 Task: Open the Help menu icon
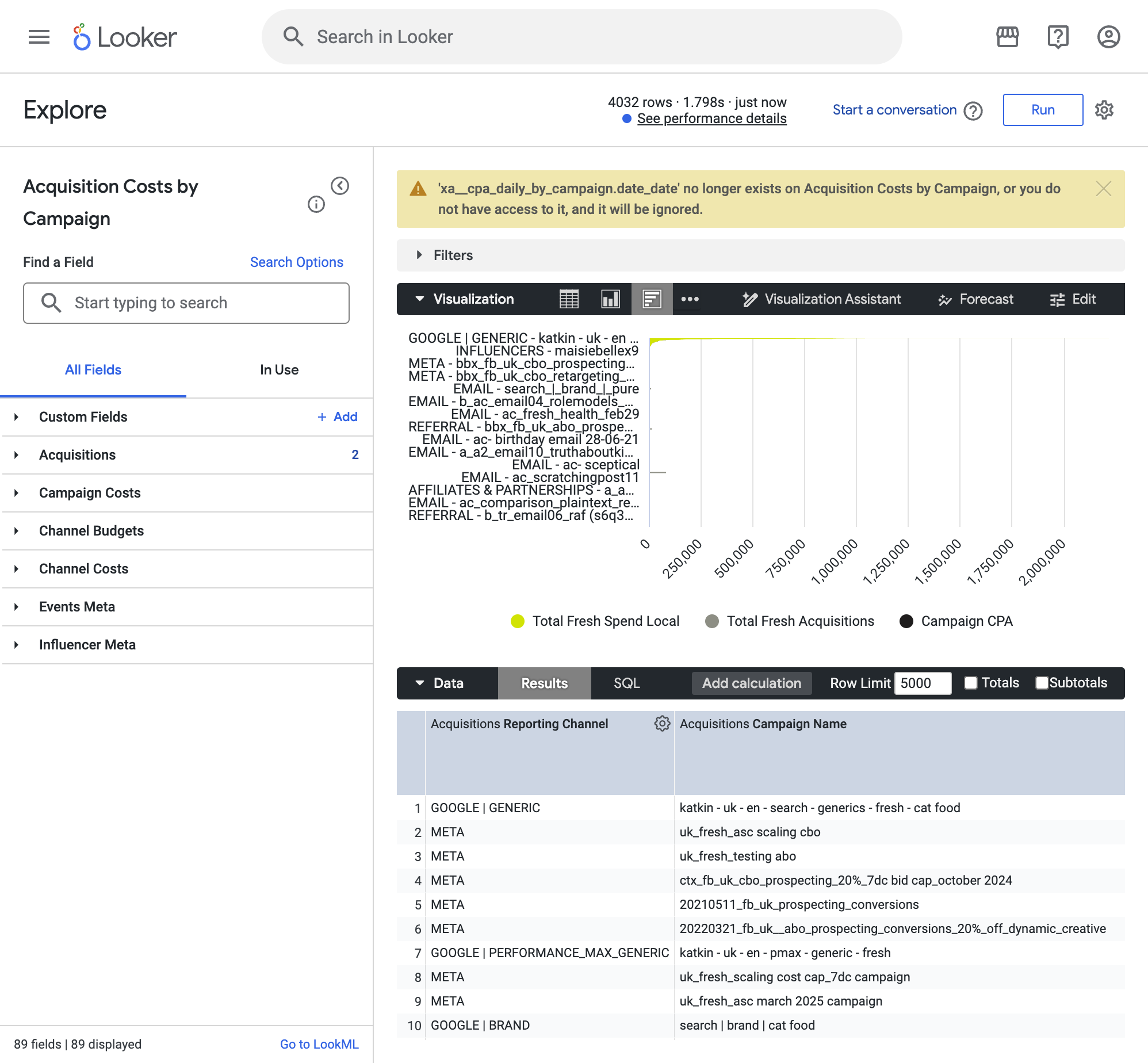[1058, 37]
